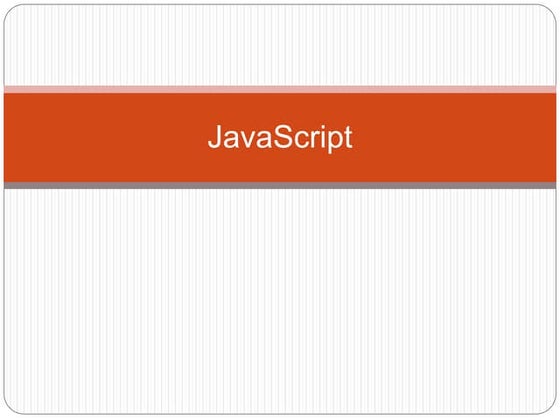This screenshot has height=420, width=560.
Task: Select the slide's bottom border edge
Action: (x=280, y=414)
